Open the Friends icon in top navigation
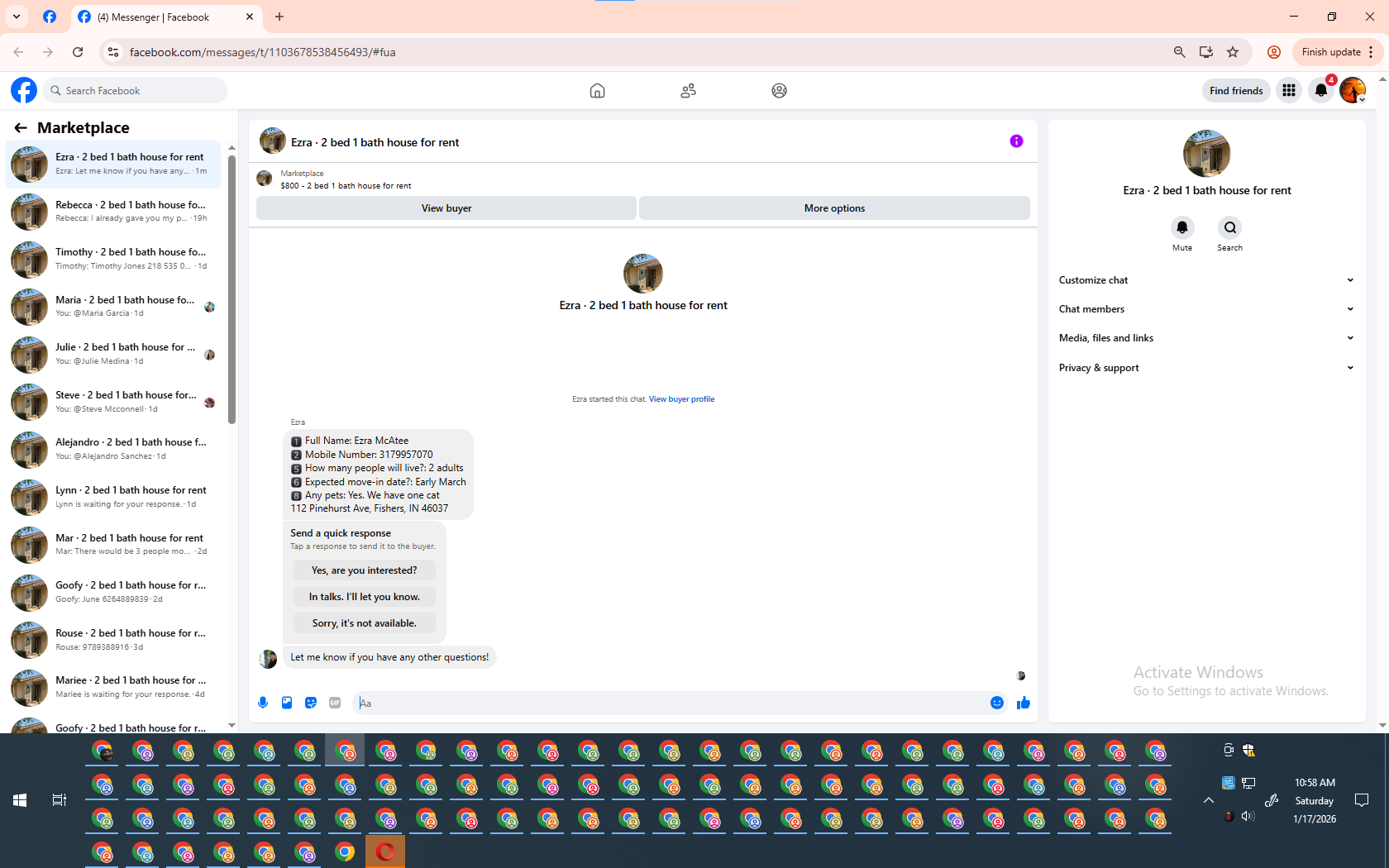The image size is (1389, 868). point(688,90)
